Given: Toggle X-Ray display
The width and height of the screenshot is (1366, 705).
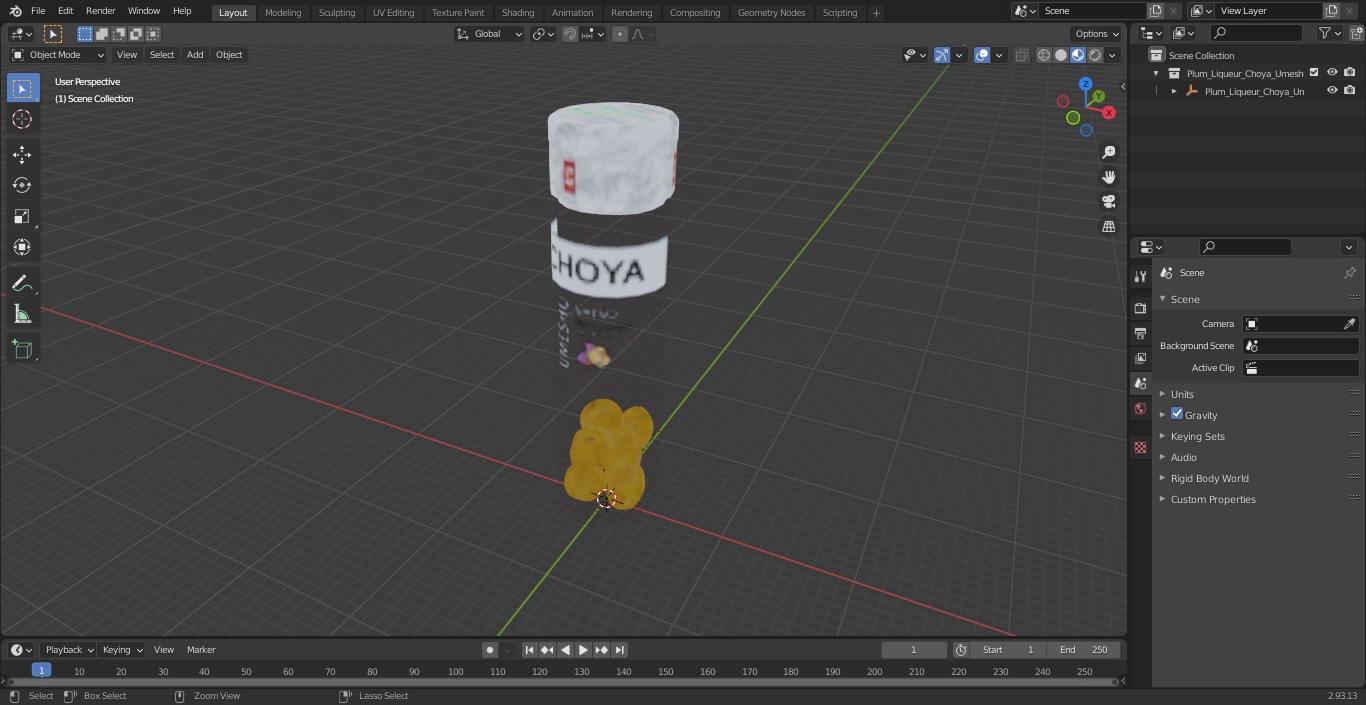Looking at the screenshot, I should [x=1021, y=55].
